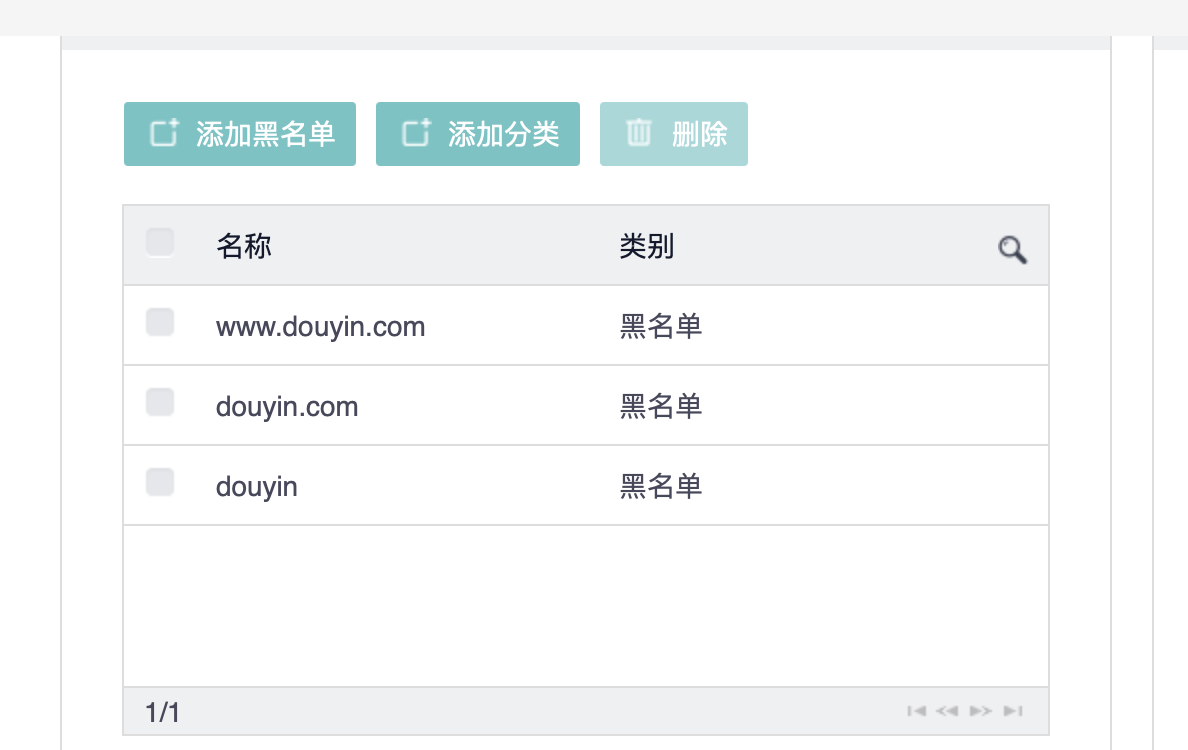The width and height of the screenshot is (1188, 750).
Task: Go to the first page of results
Action: (916, 711)
